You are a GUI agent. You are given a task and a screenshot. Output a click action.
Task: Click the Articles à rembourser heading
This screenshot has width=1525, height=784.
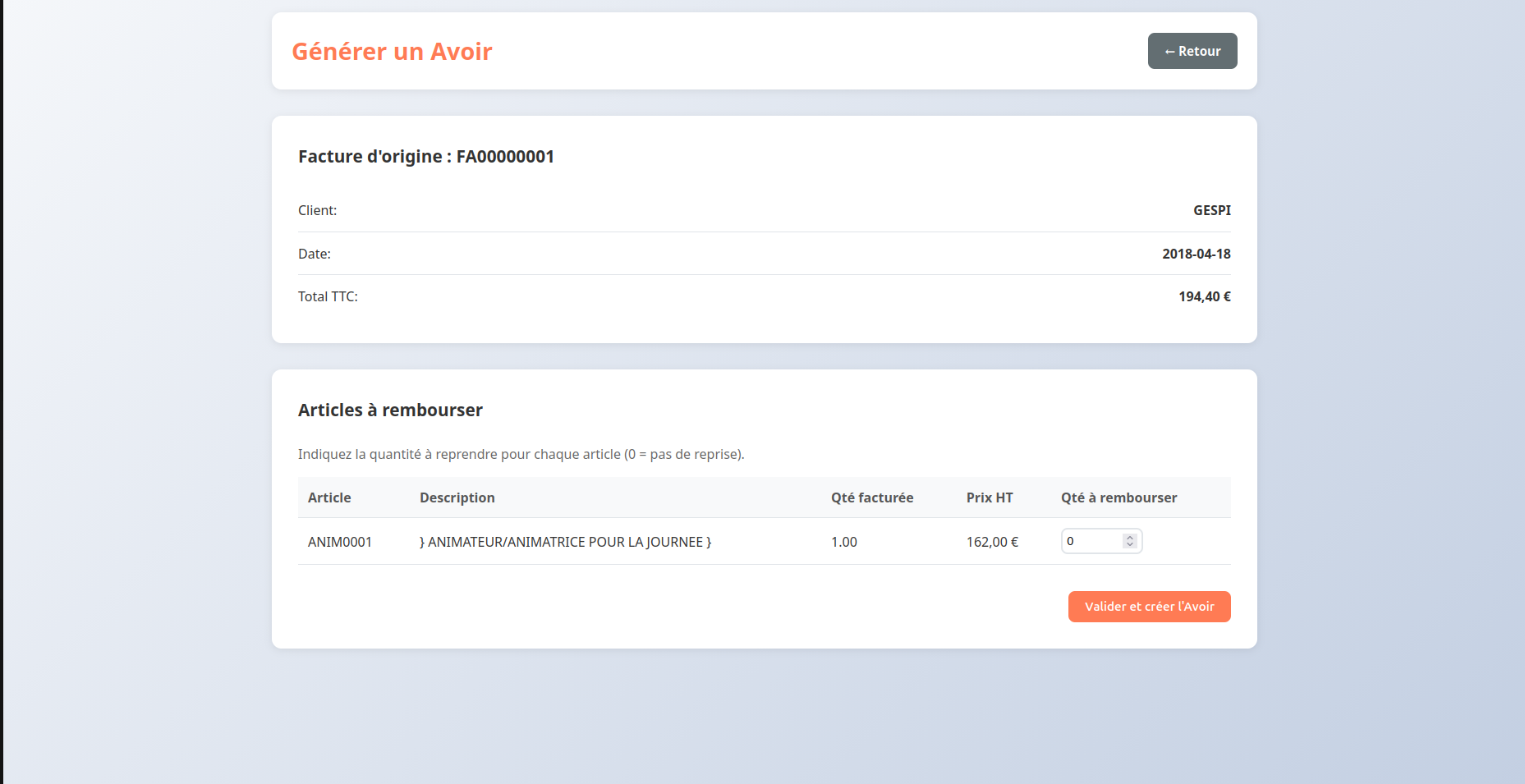390,410
